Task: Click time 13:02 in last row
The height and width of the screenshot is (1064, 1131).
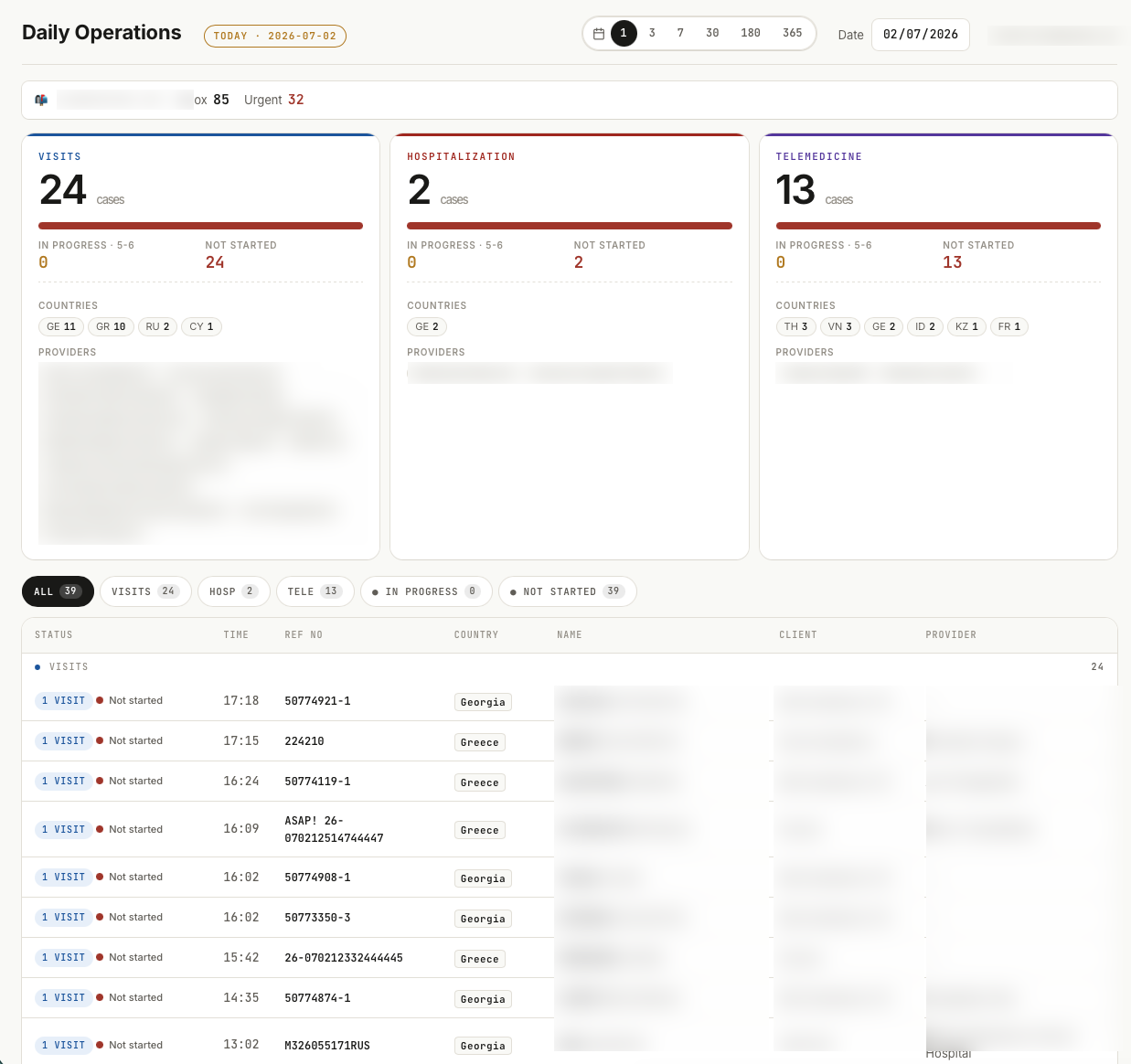Action: pos(241,1045)
